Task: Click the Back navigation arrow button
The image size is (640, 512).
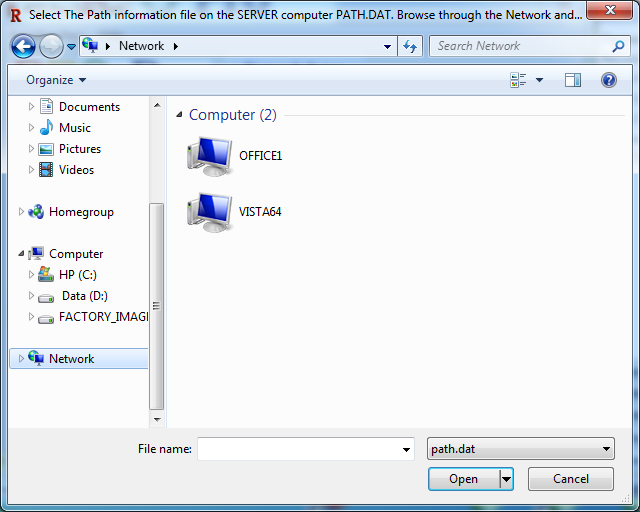Action: 24,46
